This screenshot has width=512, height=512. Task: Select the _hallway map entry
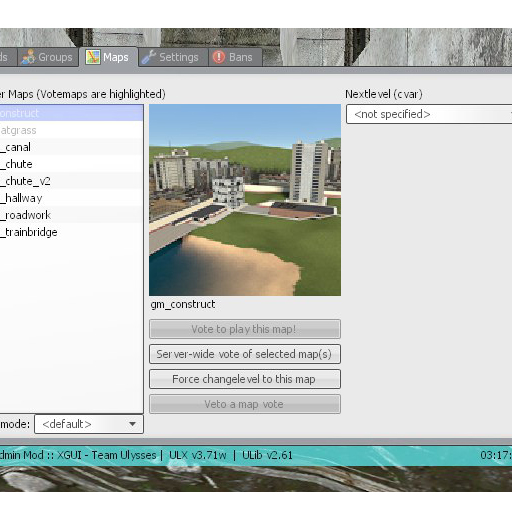[x=71, y=198]
